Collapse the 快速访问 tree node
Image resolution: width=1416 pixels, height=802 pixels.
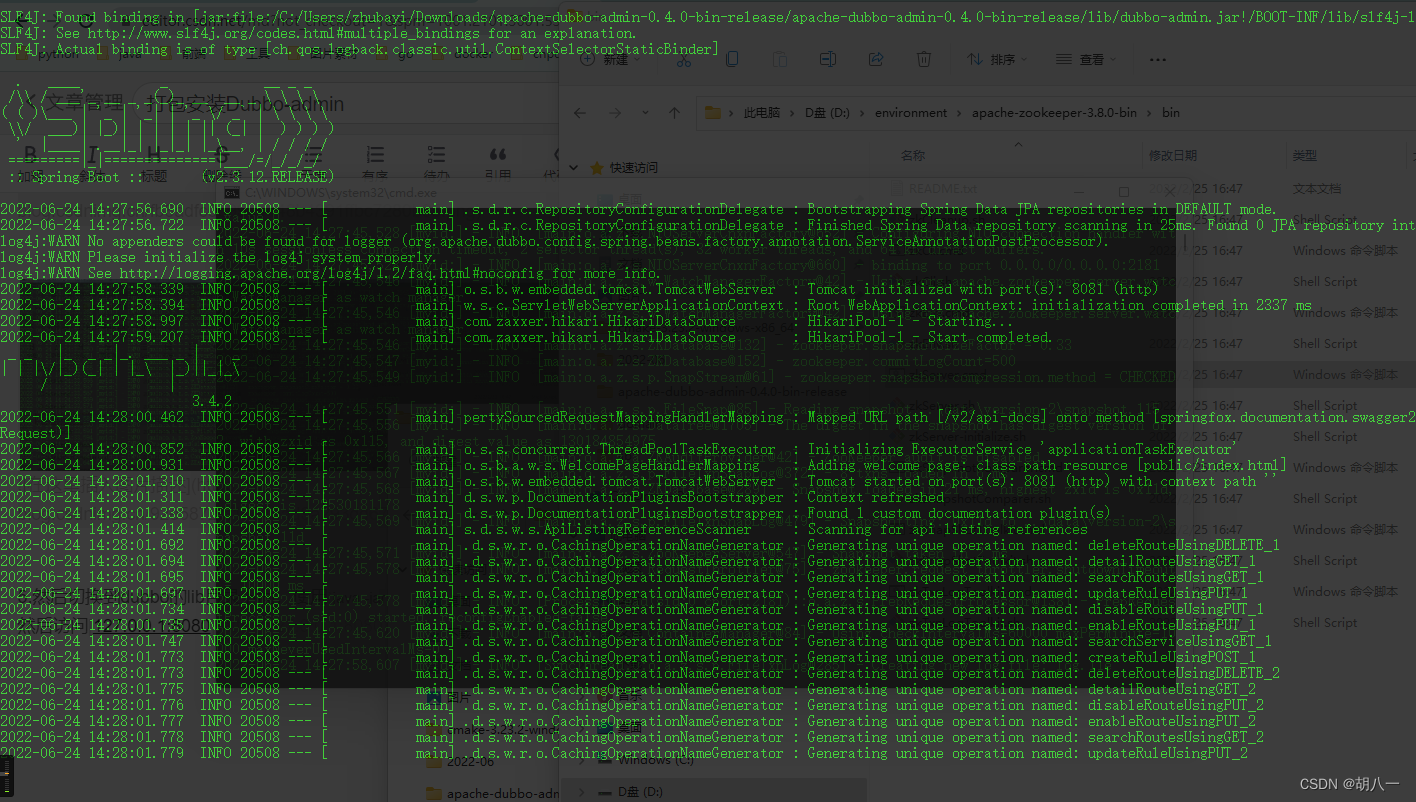(x=573, y=168)
